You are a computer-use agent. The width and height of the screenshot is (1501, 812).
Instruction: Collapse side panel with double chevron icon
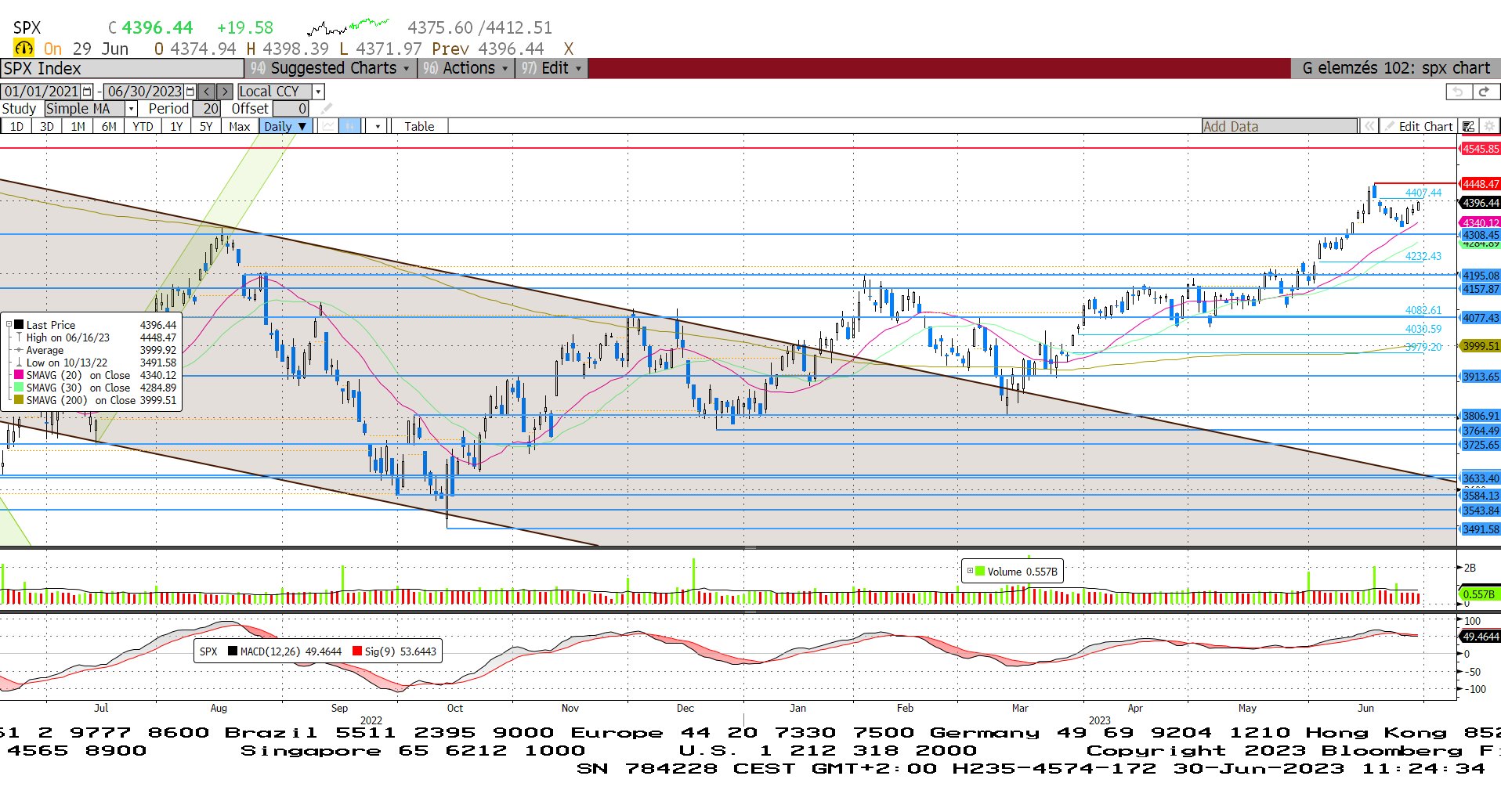coord(1369,126)
